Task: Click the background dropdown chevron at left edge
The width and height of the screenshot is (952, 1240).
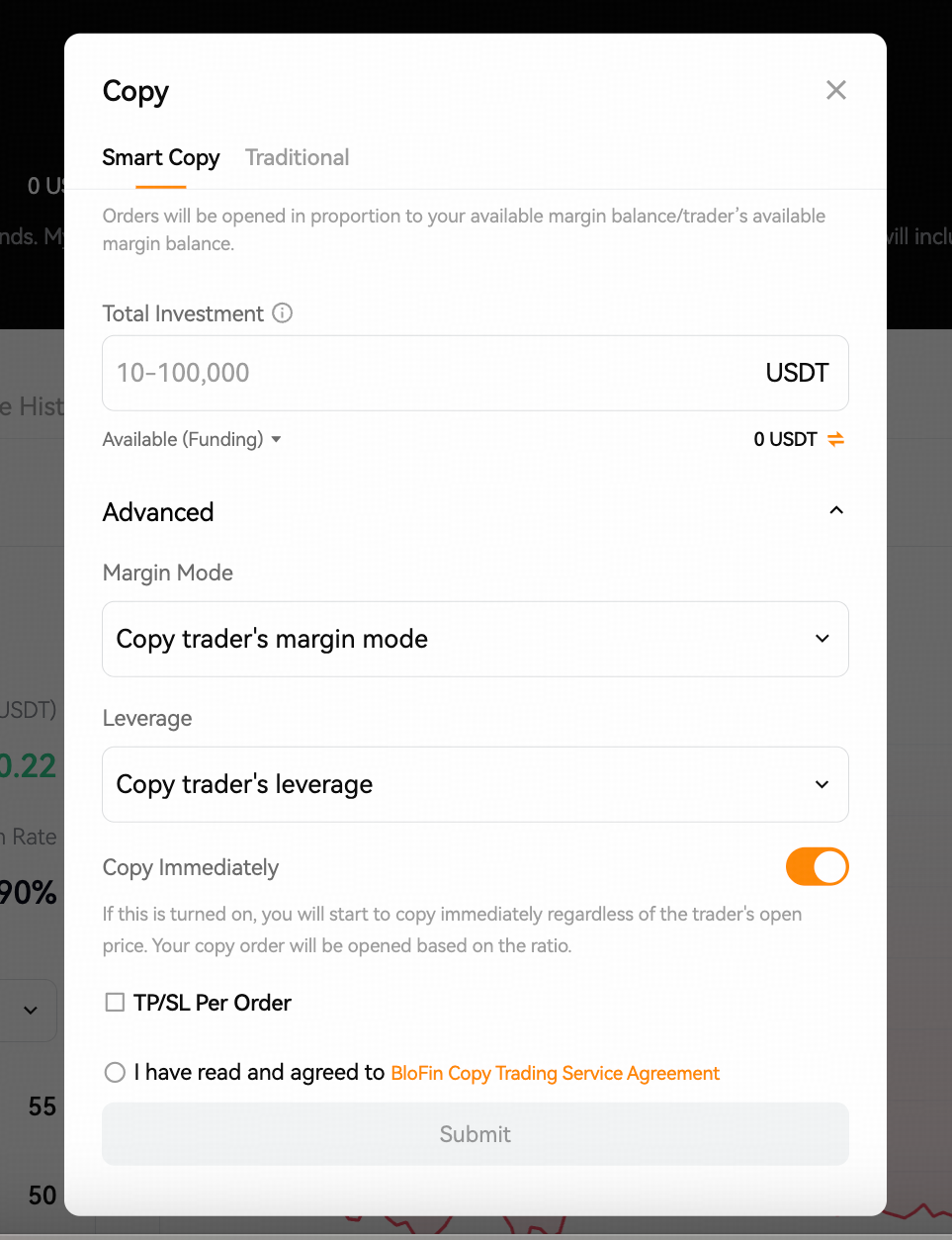Action: coord(31,1010)
